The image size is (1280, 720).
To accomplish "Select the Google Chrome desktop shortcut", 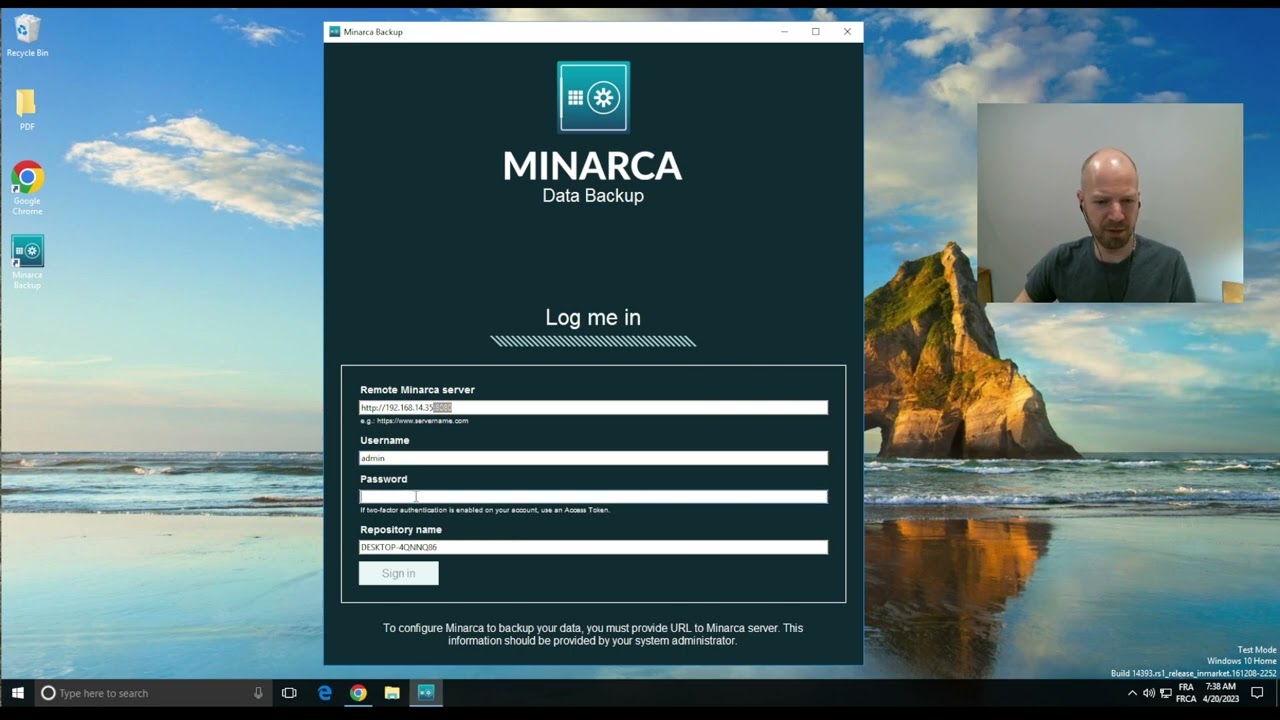I will 27,188.
